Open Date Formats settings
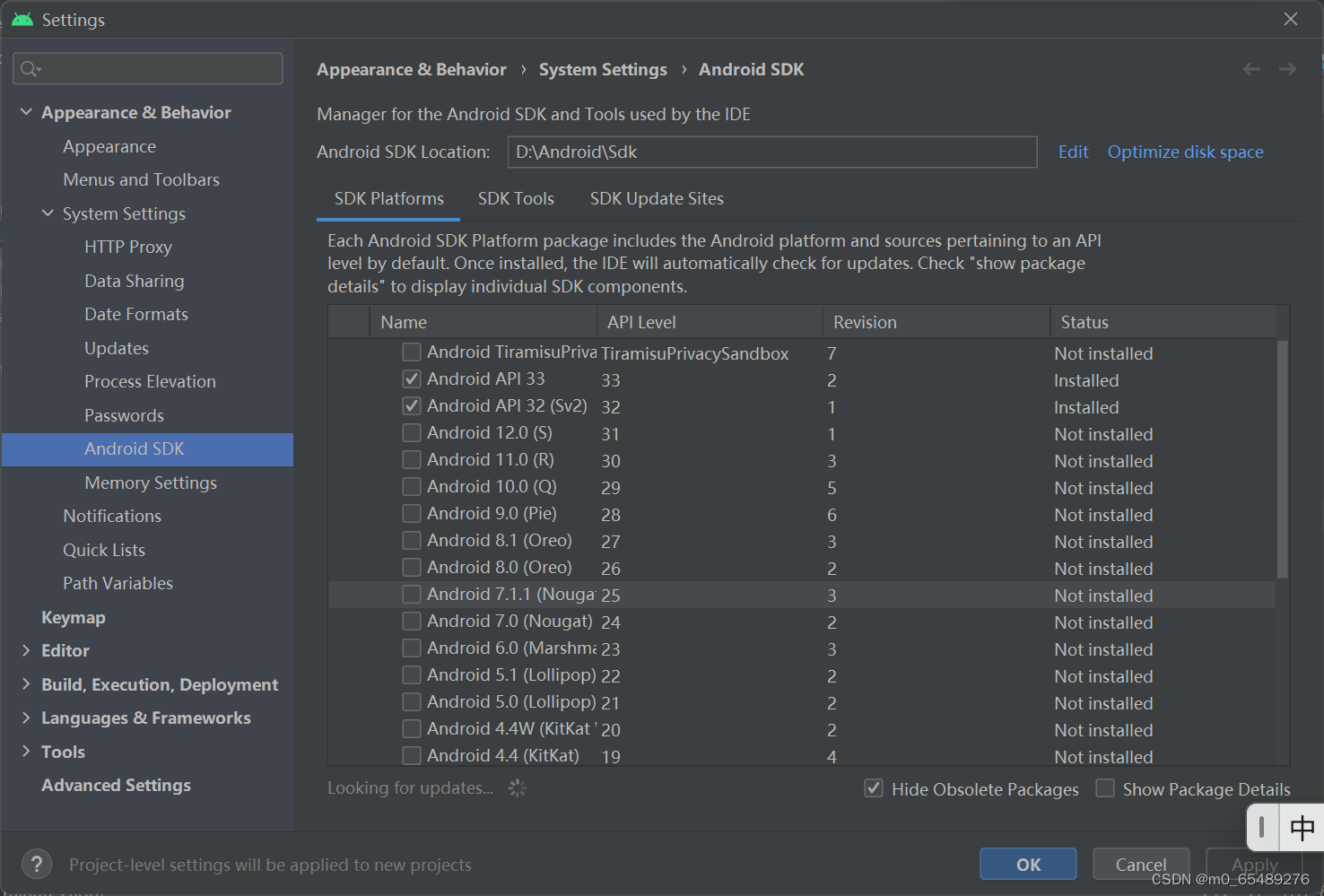The image size is (1324, 896). (136, 314)
